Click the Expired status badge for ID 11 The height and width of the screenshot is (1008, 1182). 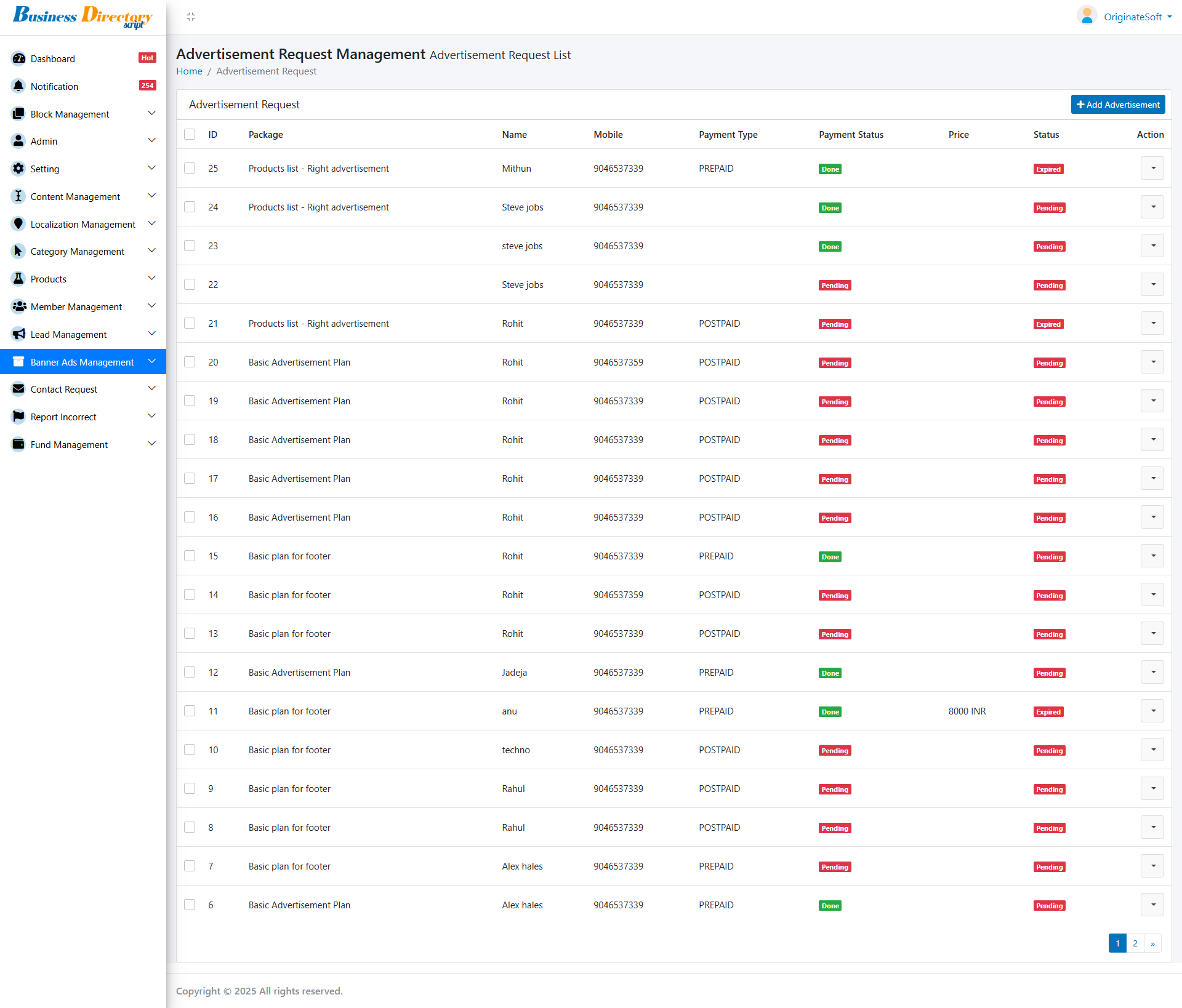click(x=1048, y=711)
